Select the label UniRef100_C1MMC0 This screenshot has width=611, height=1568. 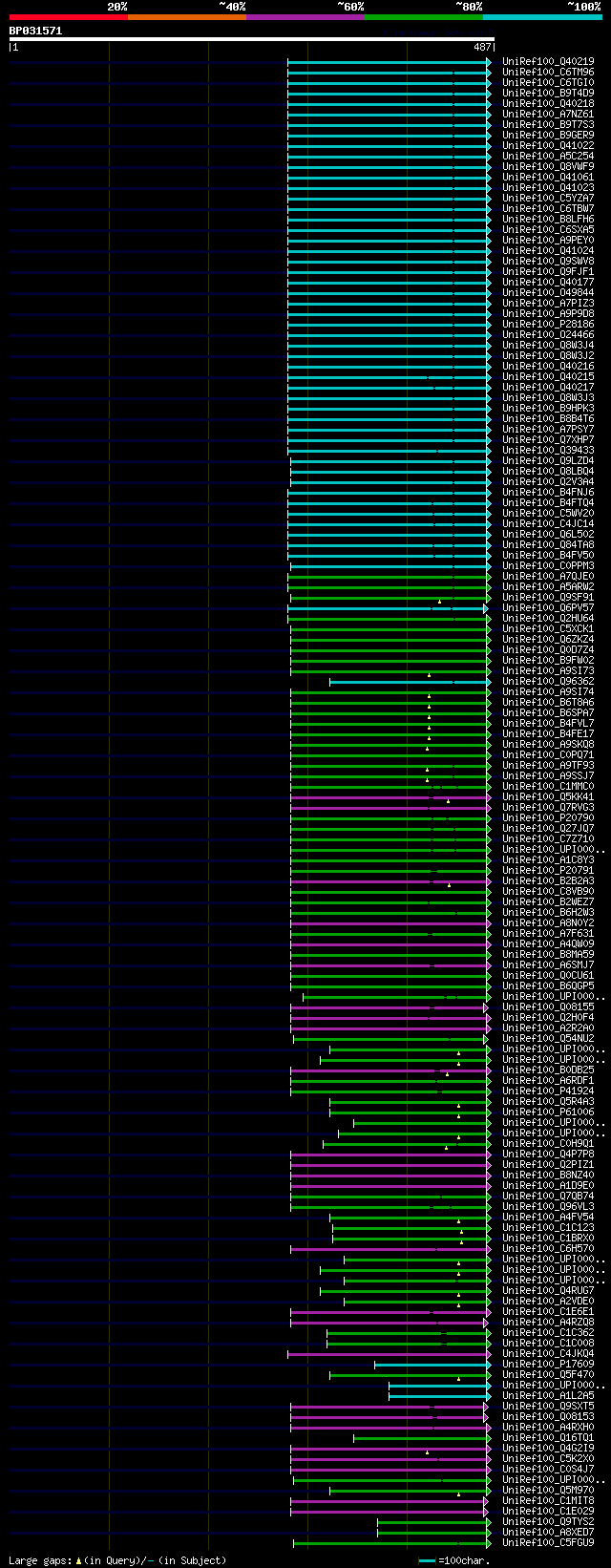pos(548,787)
